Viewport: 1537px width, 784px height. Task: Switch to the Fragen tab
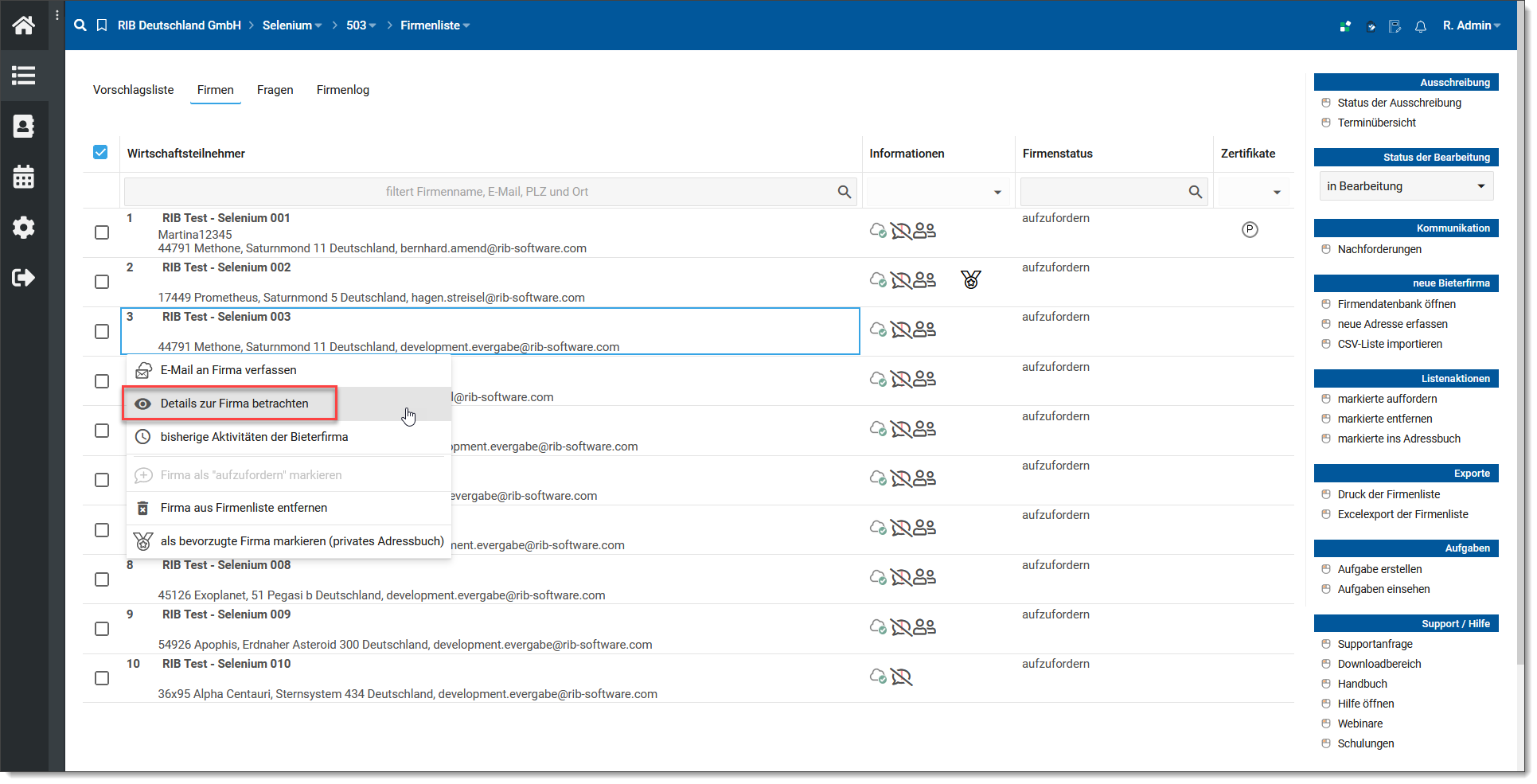point(275,90)
